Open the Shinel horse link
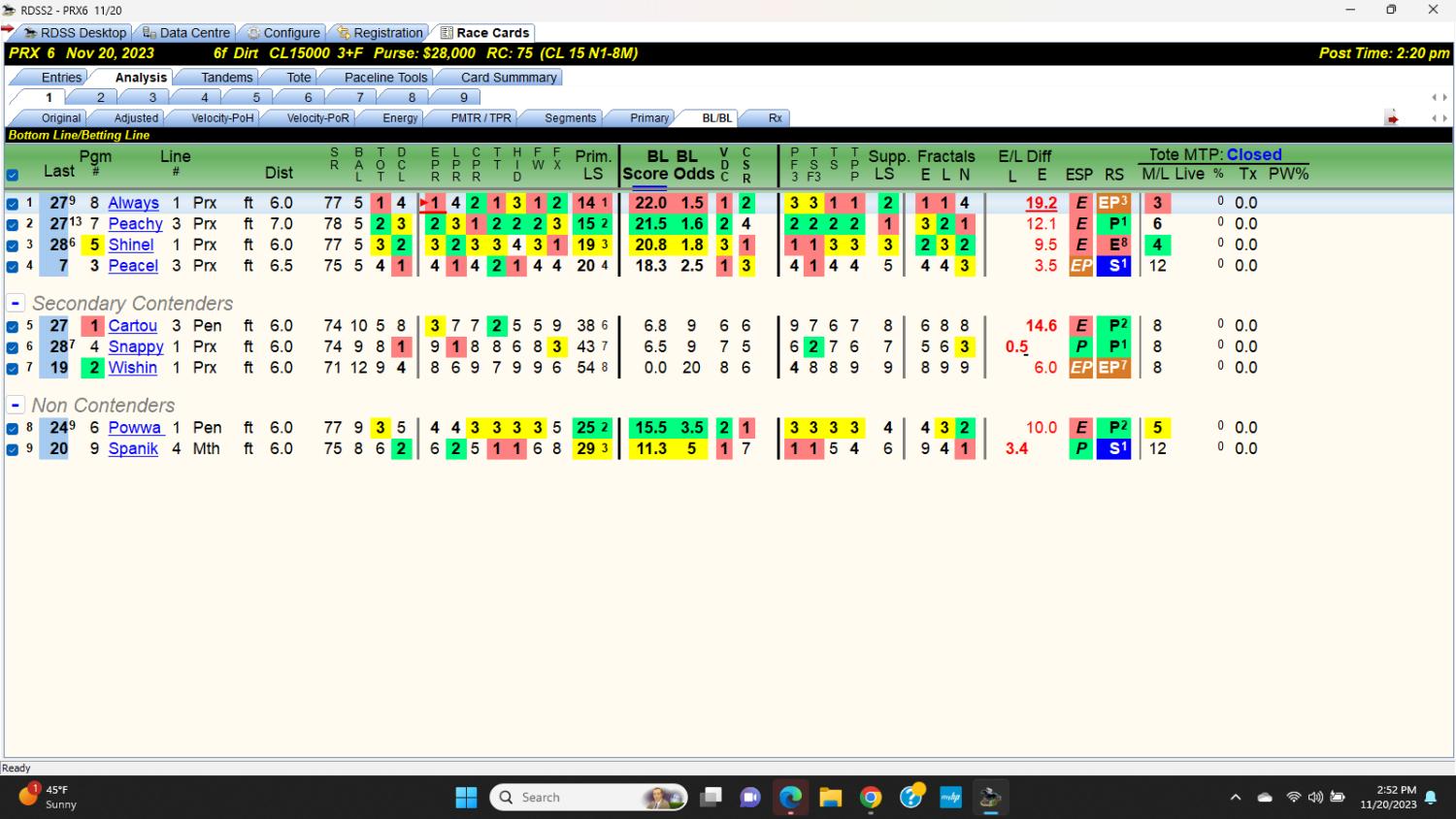 point(130,246)
